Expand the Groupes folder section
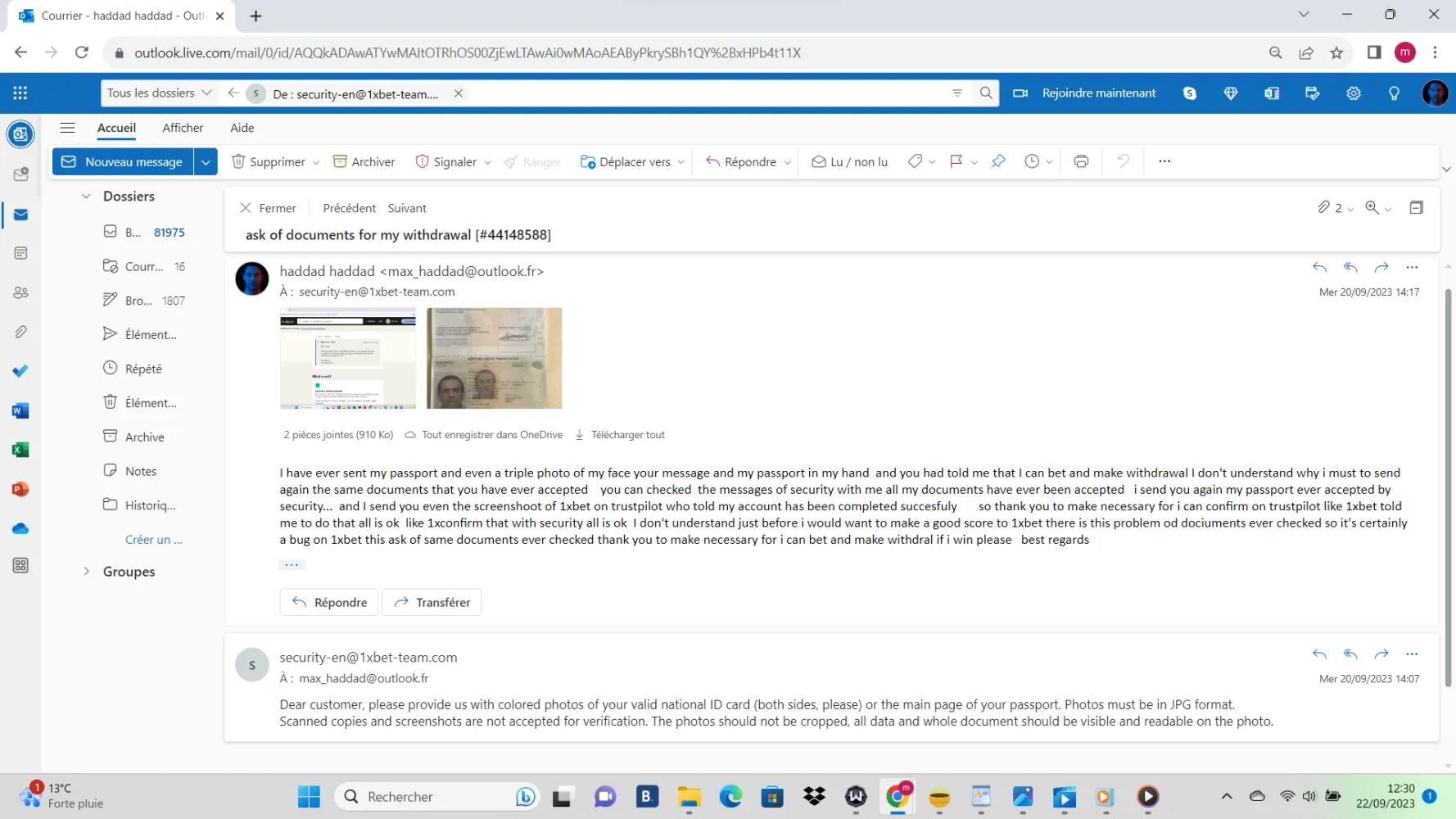1456x819 pixels. pyautogui.click(x=86, y=572)
